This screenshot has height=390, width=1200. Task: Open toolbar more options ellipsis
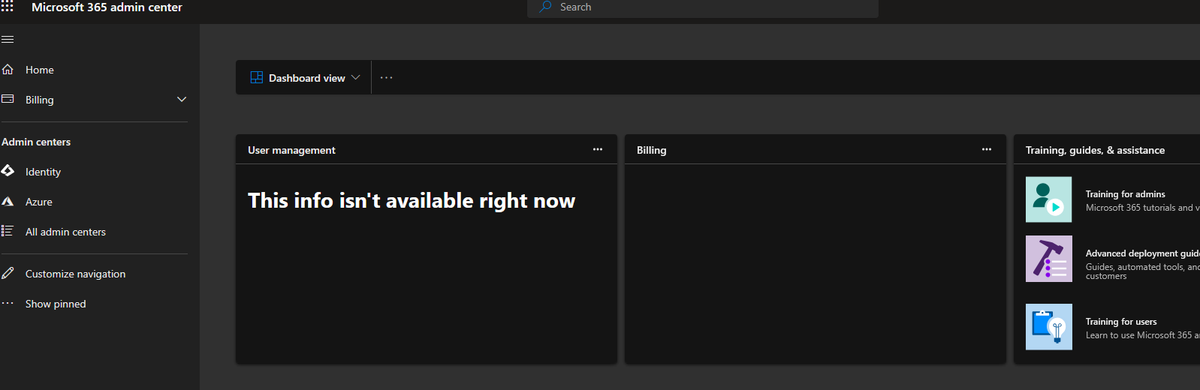pyautogui.click(x=386, y=78)
